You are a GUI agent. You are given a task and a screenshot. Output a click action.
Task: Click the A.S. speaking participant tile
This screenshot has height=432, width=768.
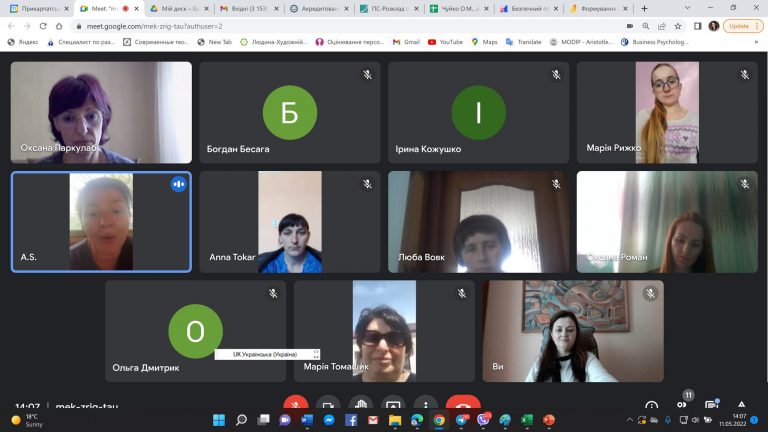click(100, 222)
